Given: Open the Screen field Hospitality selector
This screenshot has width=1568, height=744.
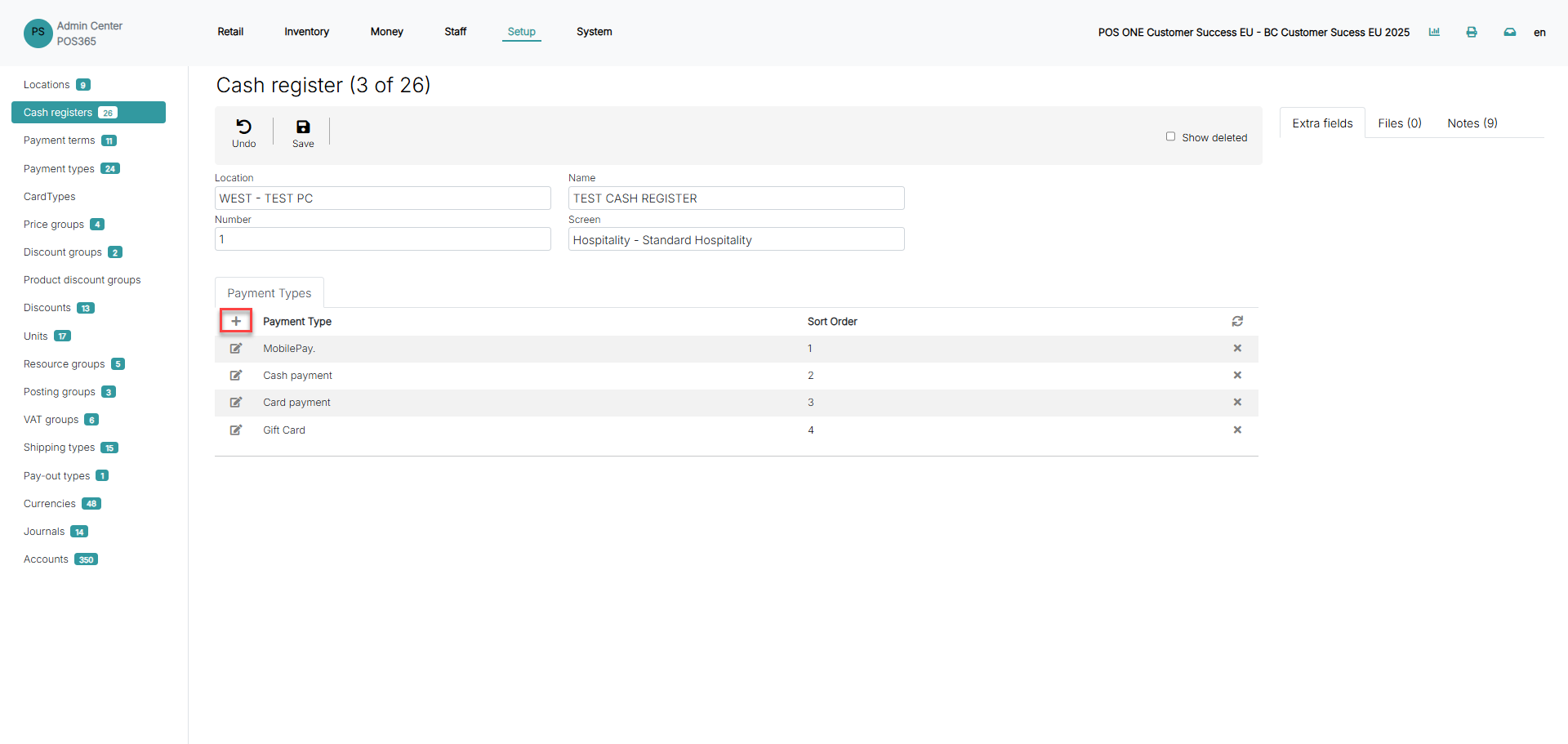Looking at the screenshot, I should coord(737,239).
